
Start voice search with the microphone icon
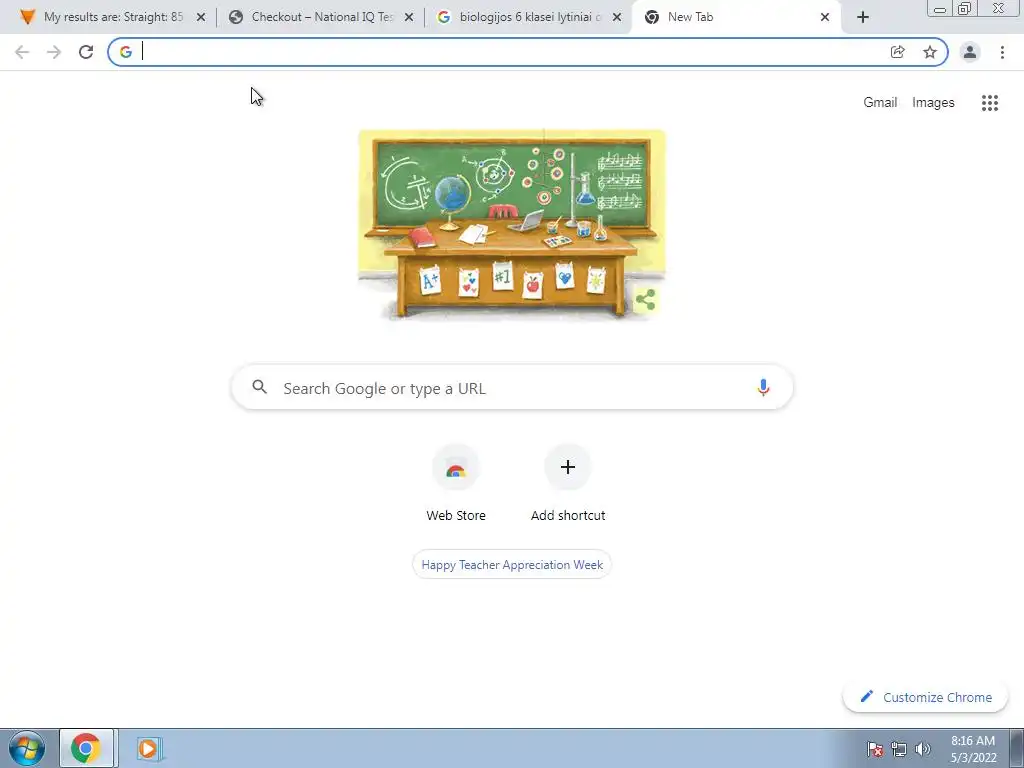763,388
